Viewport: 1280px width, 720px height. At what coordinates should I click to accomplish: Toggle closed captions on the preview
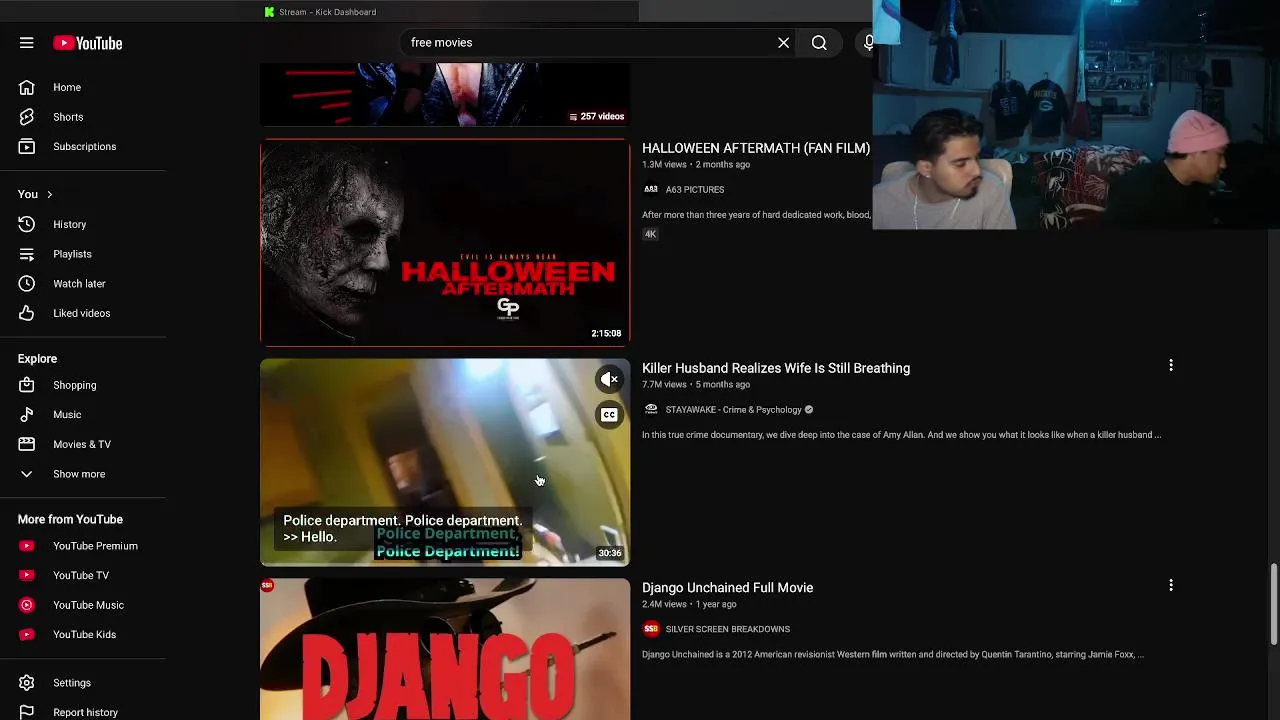[609, 415]
